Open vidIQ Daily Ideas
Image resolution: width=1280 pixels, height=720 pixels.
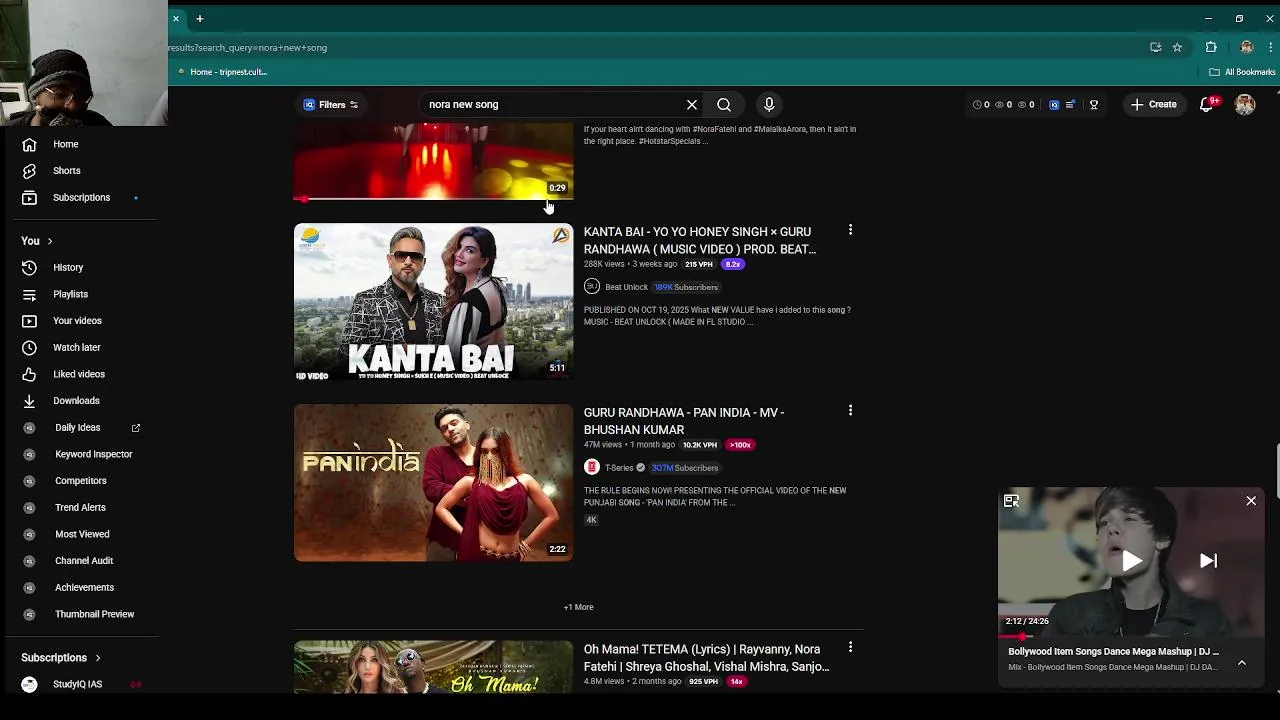tap(77, 428)
